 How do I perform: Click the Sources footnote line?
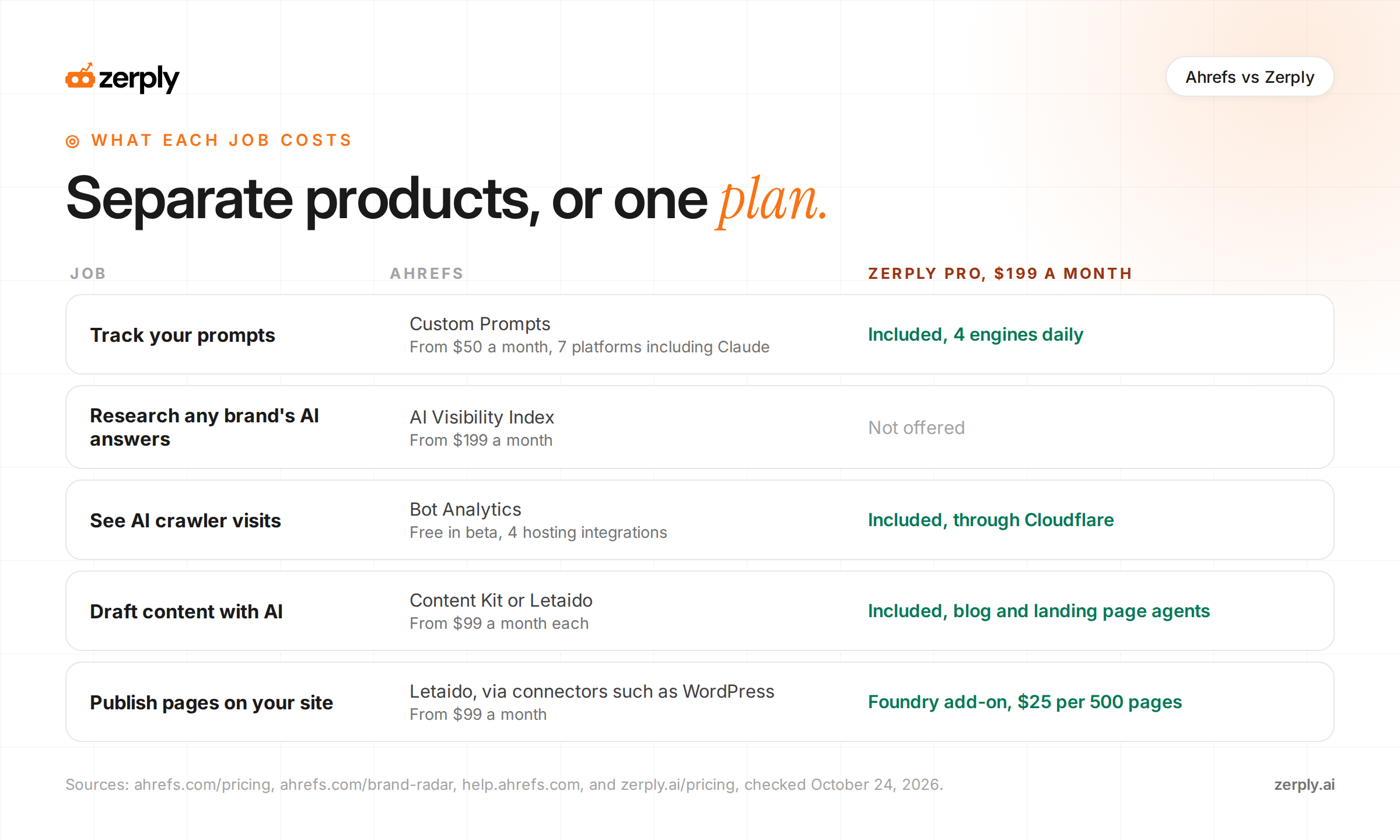pos(504,785)
